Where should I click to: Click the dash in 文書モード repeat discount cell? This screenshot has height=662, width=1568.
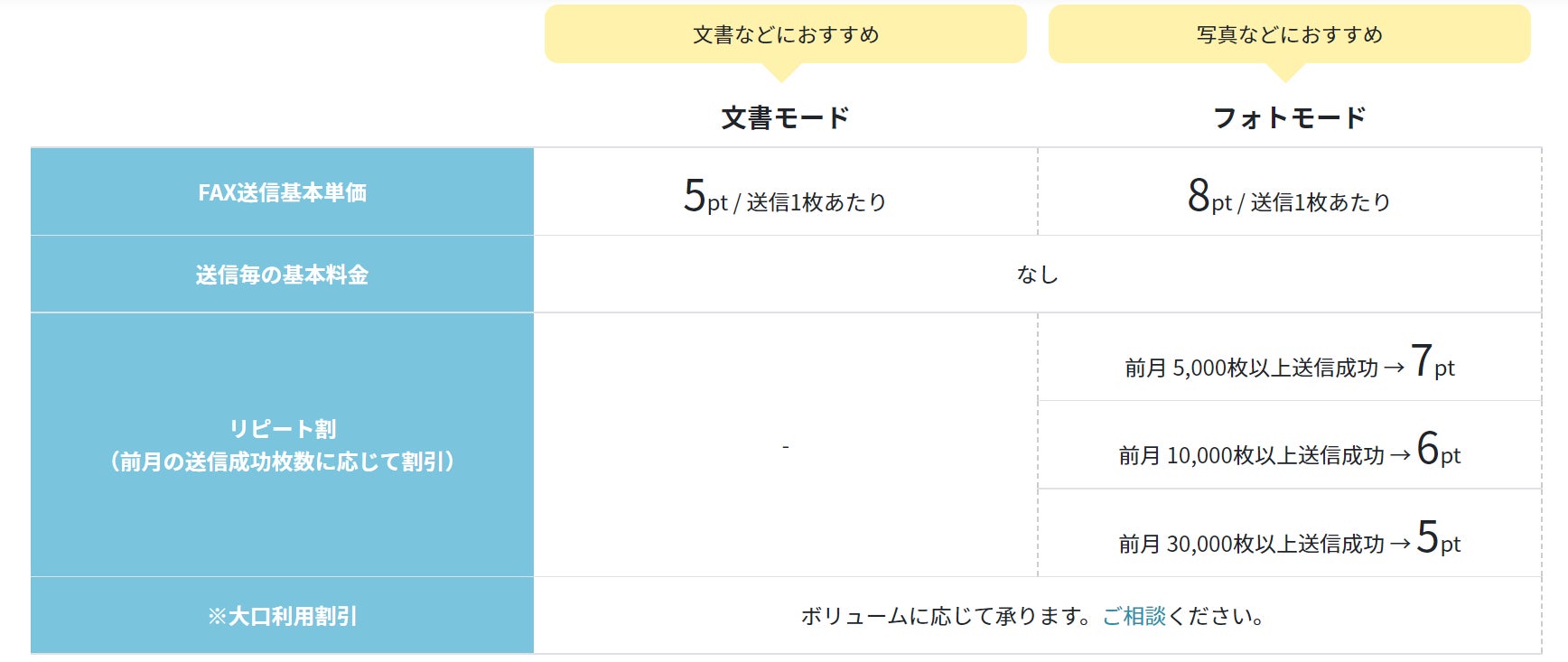785,446
